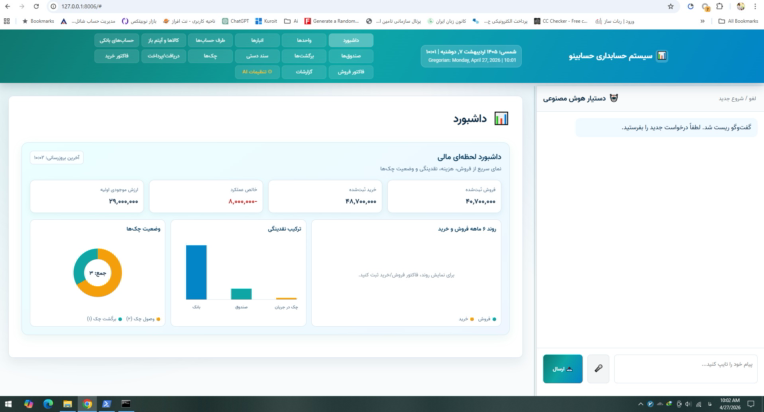Go to گزارشات section
This screenshot has height=412, width=764.
[x=304, y=72]
